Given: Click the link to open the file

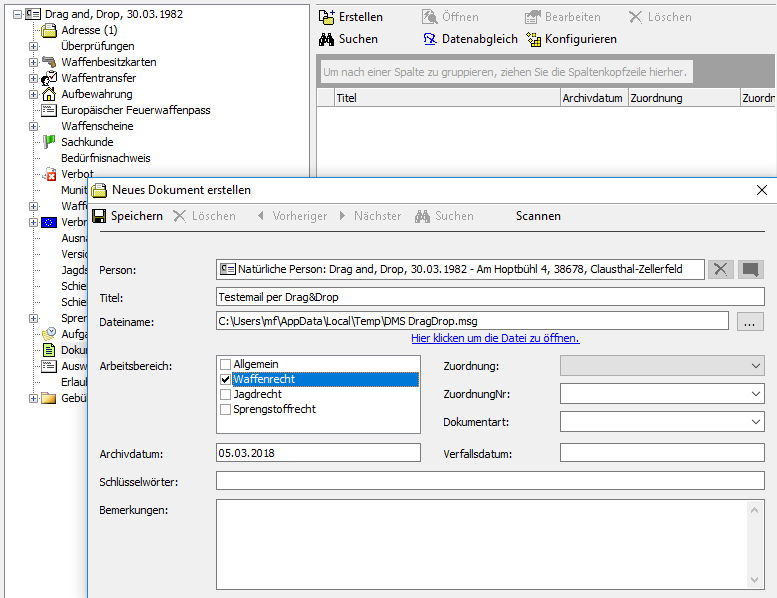Looking at the screenshot, I should [495, 338].
